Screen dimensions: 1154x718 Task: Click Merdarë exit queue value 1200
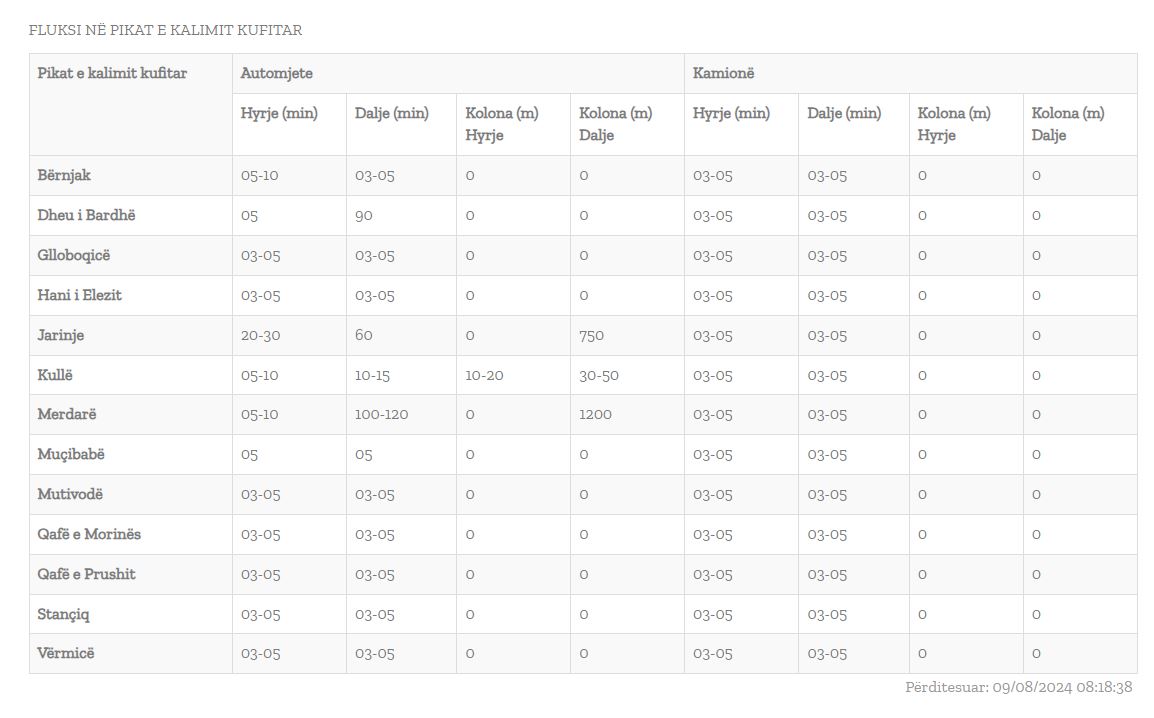coord(595,414)
